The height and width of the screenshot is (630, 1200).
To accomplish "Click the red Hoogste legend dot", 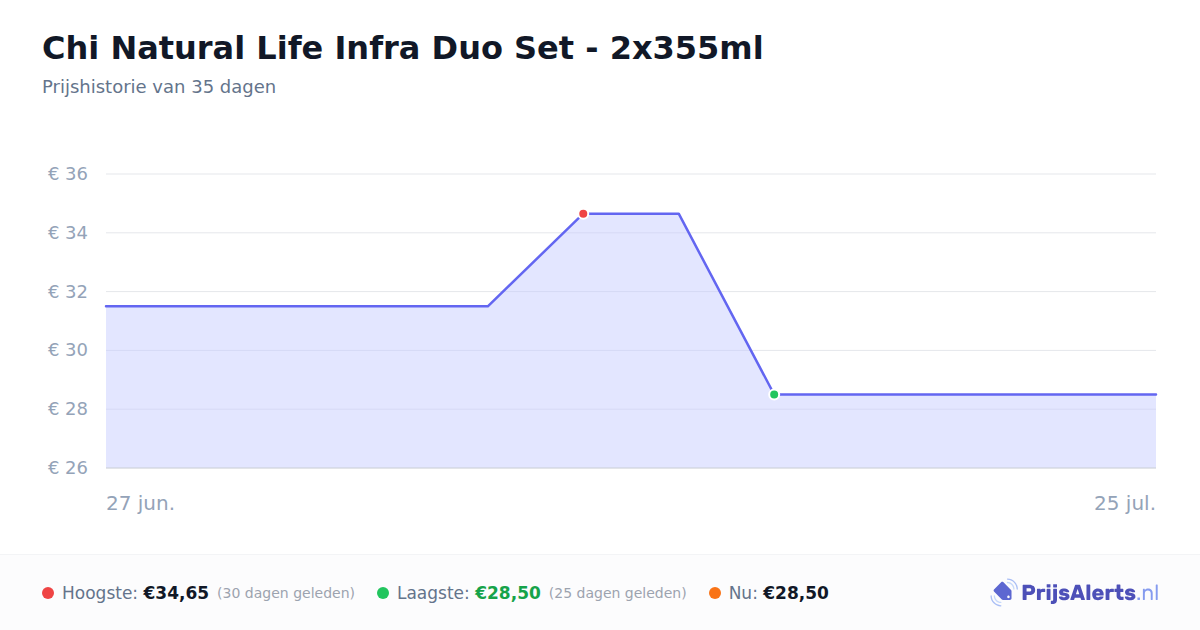I will [48, 593].
